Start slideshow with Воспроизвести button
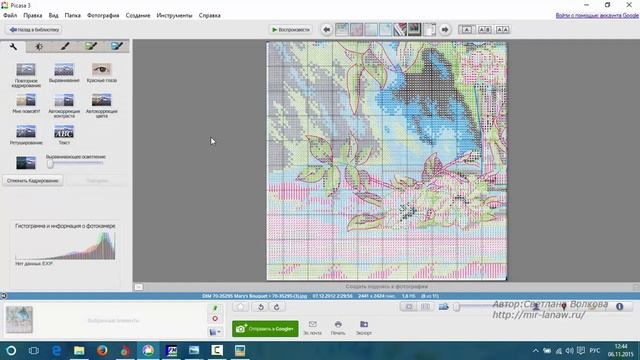The width and height of the screenshot is (640, 360). (291, 30)
